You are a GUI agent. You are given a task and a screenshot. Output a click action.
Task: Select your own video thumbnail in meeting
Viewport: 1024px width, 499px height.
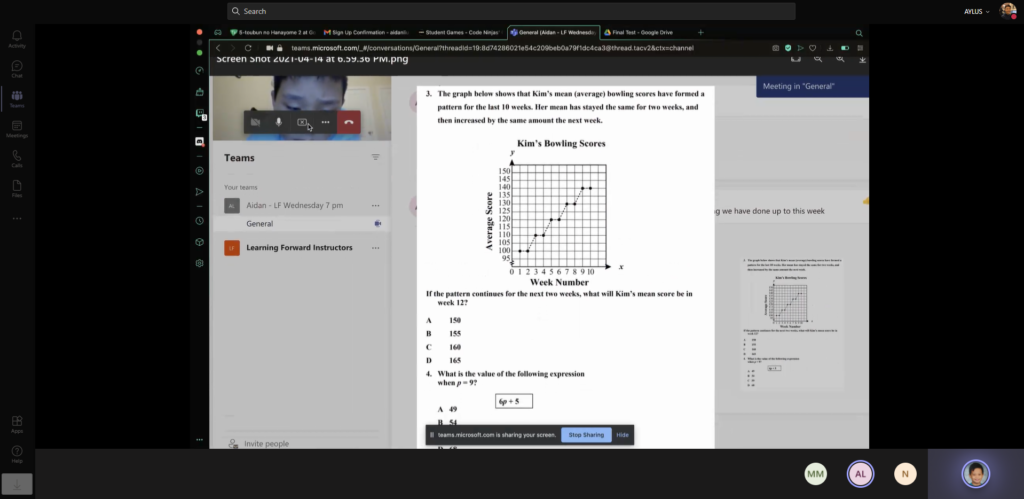976,474
